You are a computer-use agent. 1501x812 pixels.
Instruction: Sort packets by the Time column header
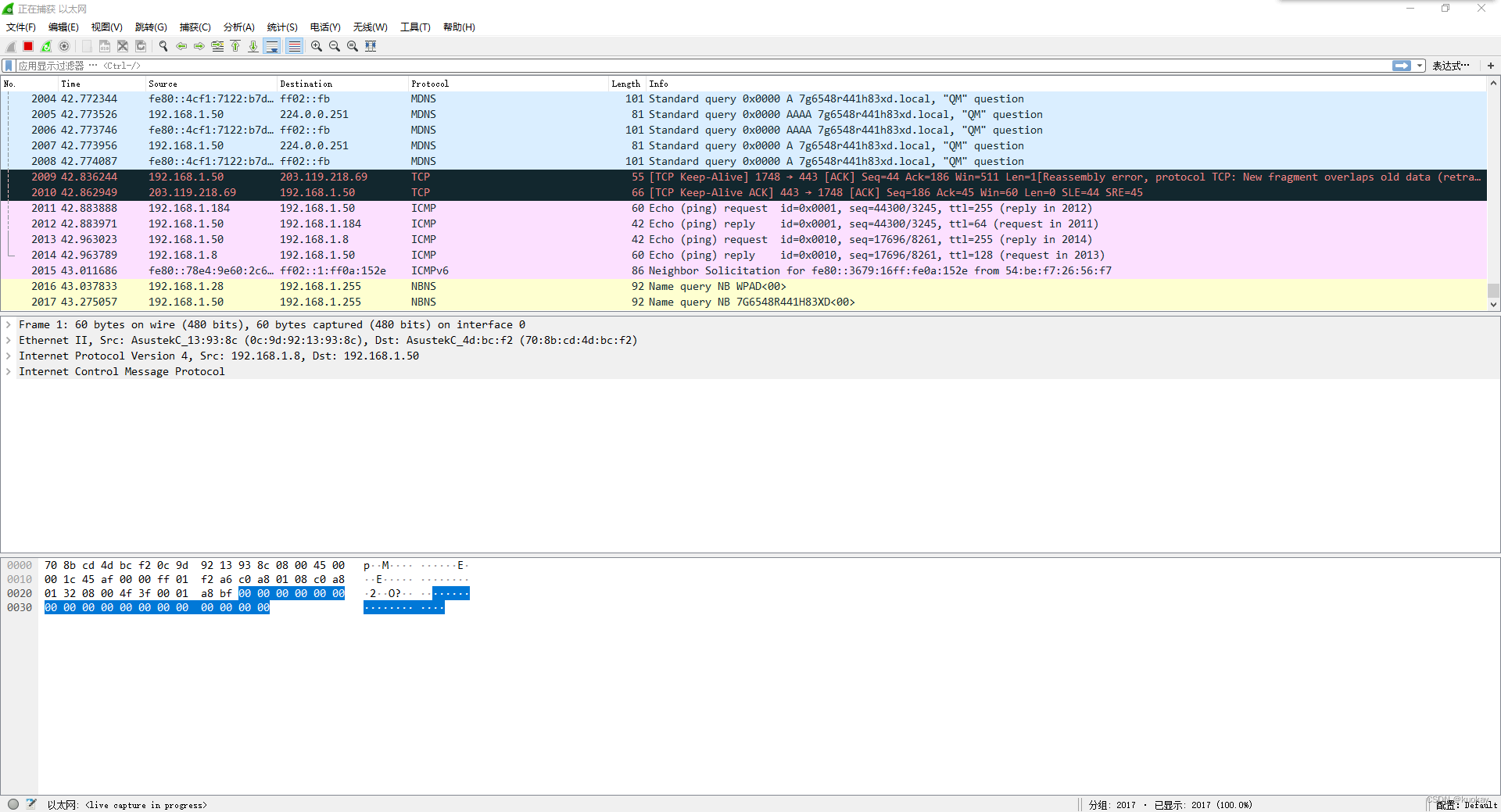pyautogui.click(x=102, y=84)
